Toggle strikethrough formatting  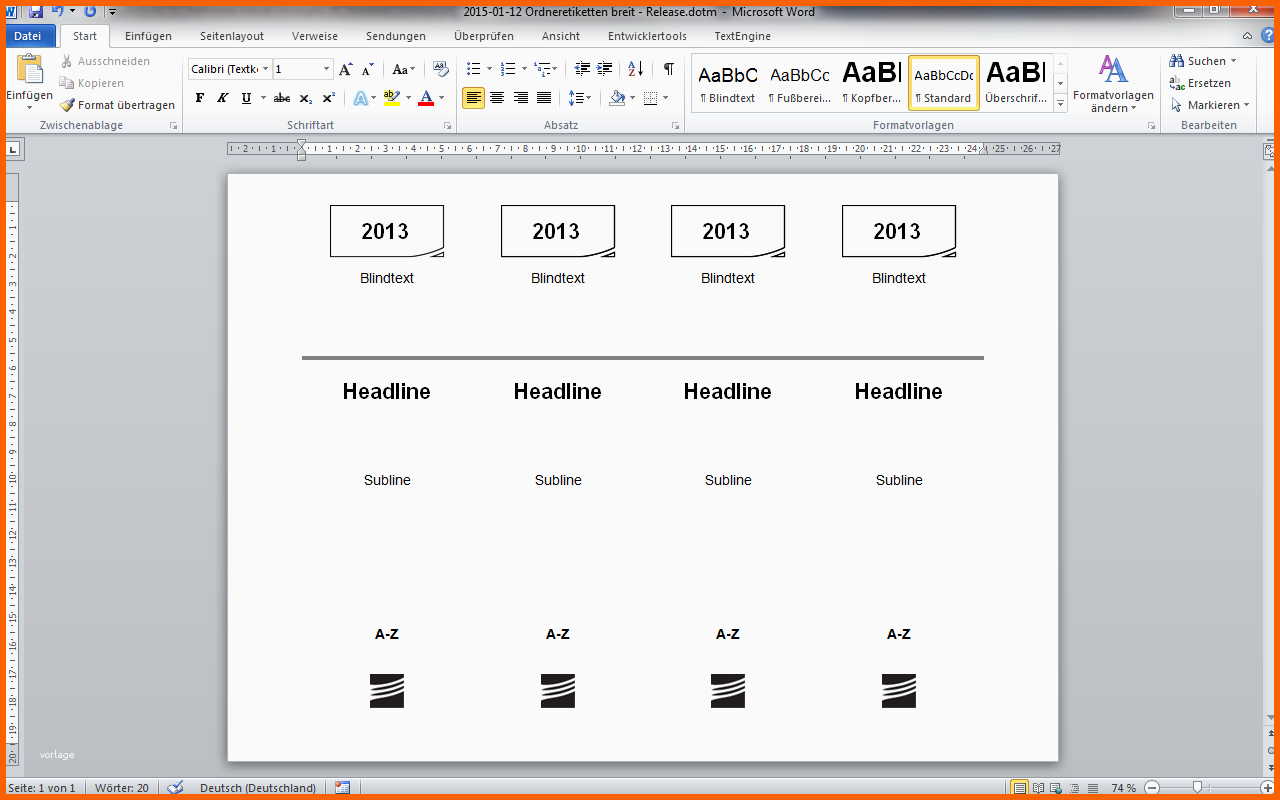click(282, 98)
